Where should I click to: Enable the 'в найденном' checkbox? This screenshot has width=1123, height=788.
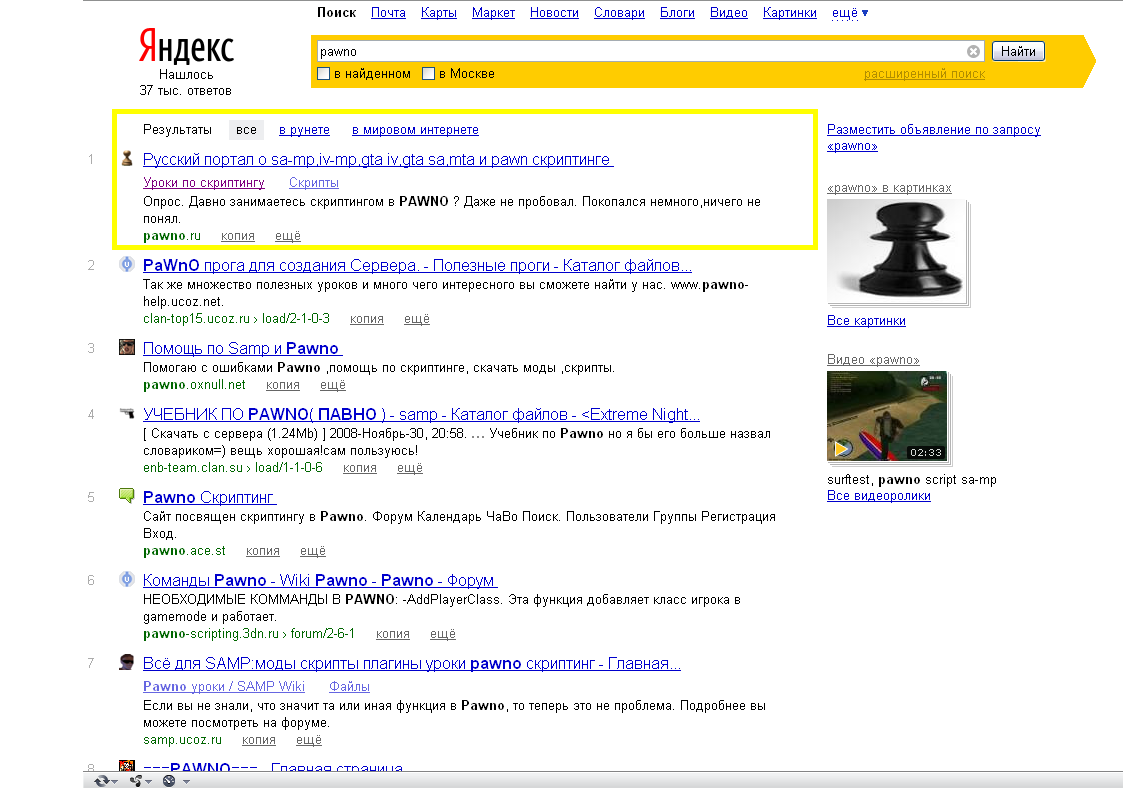tap(323, 74)
